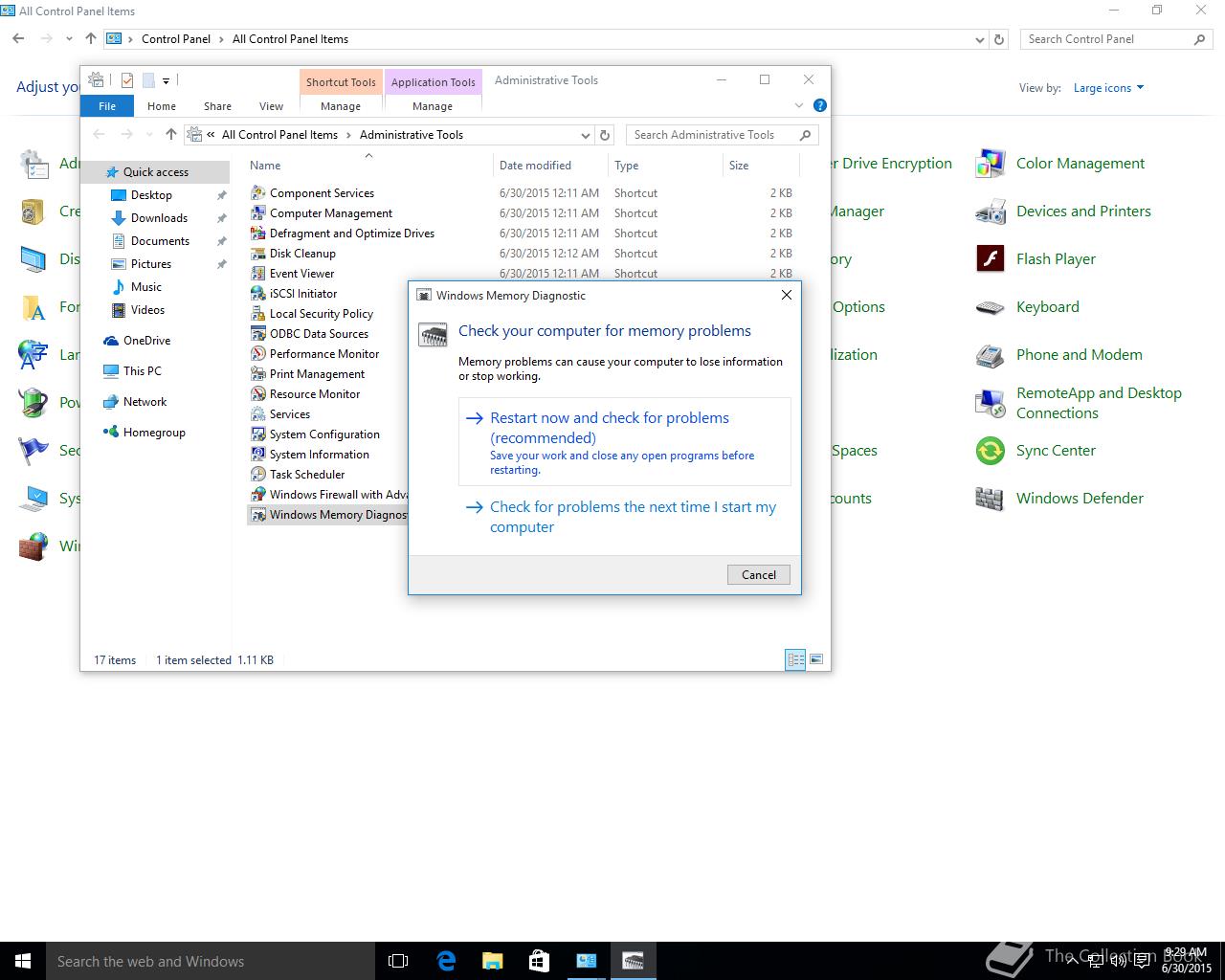
Task: Open Start menu on the taskbar
Action: [23, 961]
